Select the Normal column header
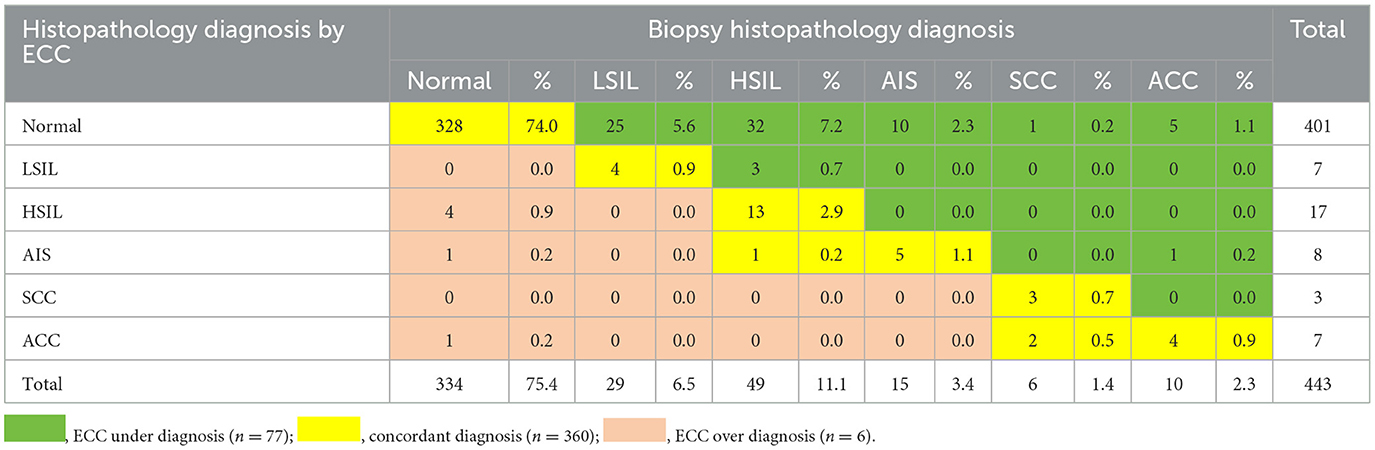The width and height of the screenshot is (1375, 450). coord(450,81)
